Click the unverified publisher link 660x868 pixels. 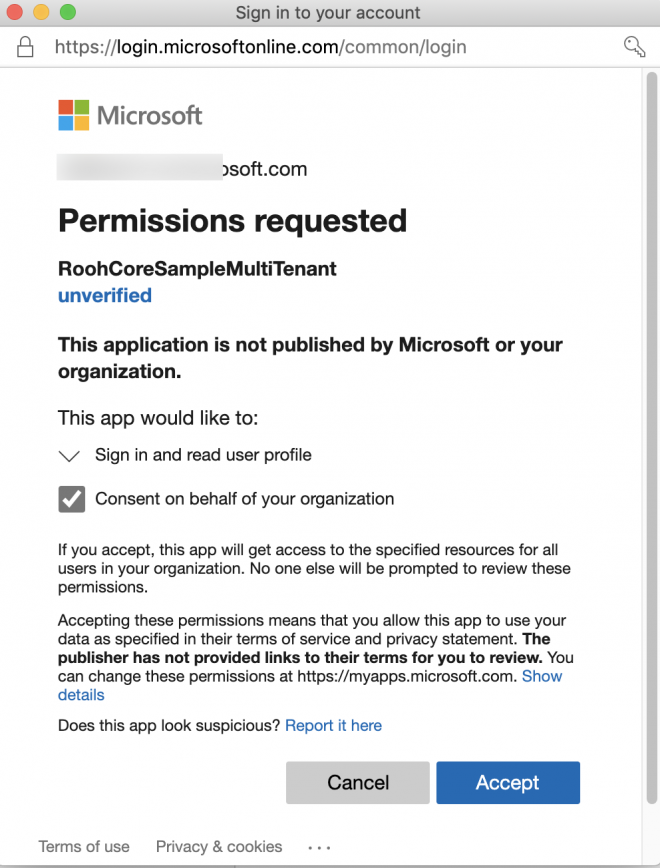point(104,295)
